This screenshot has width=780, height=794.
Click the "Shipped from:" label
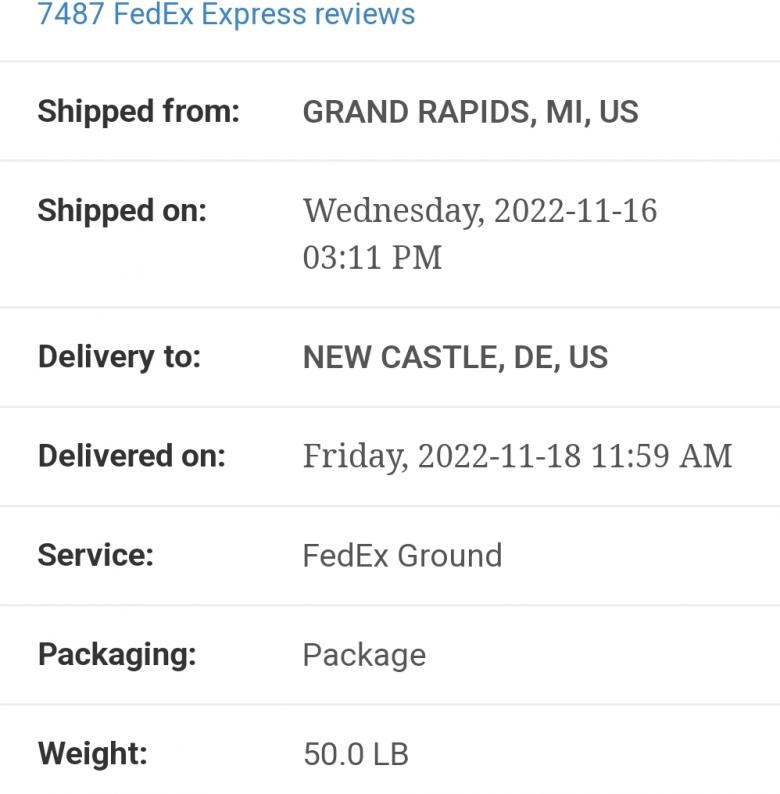pos(138,111)
